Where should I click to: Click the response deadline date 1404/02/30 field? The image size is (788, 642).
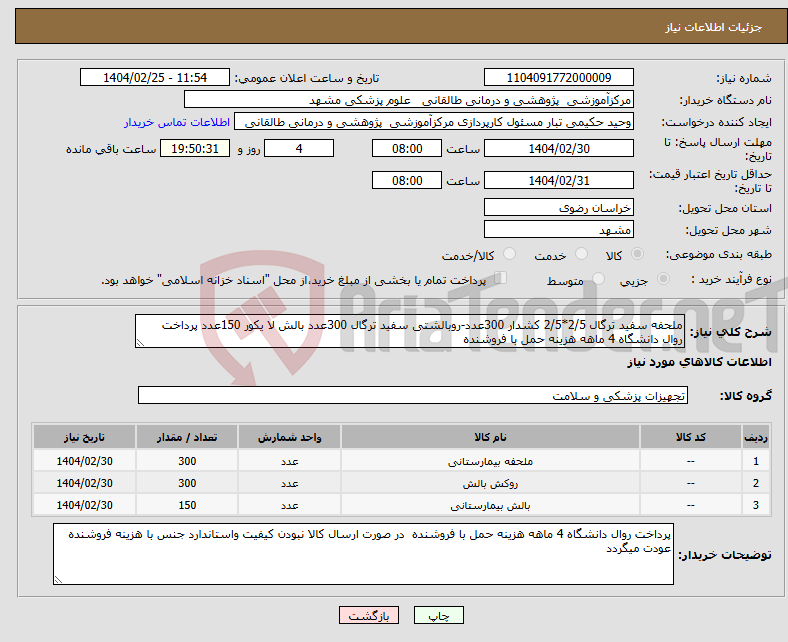[558, 148]
